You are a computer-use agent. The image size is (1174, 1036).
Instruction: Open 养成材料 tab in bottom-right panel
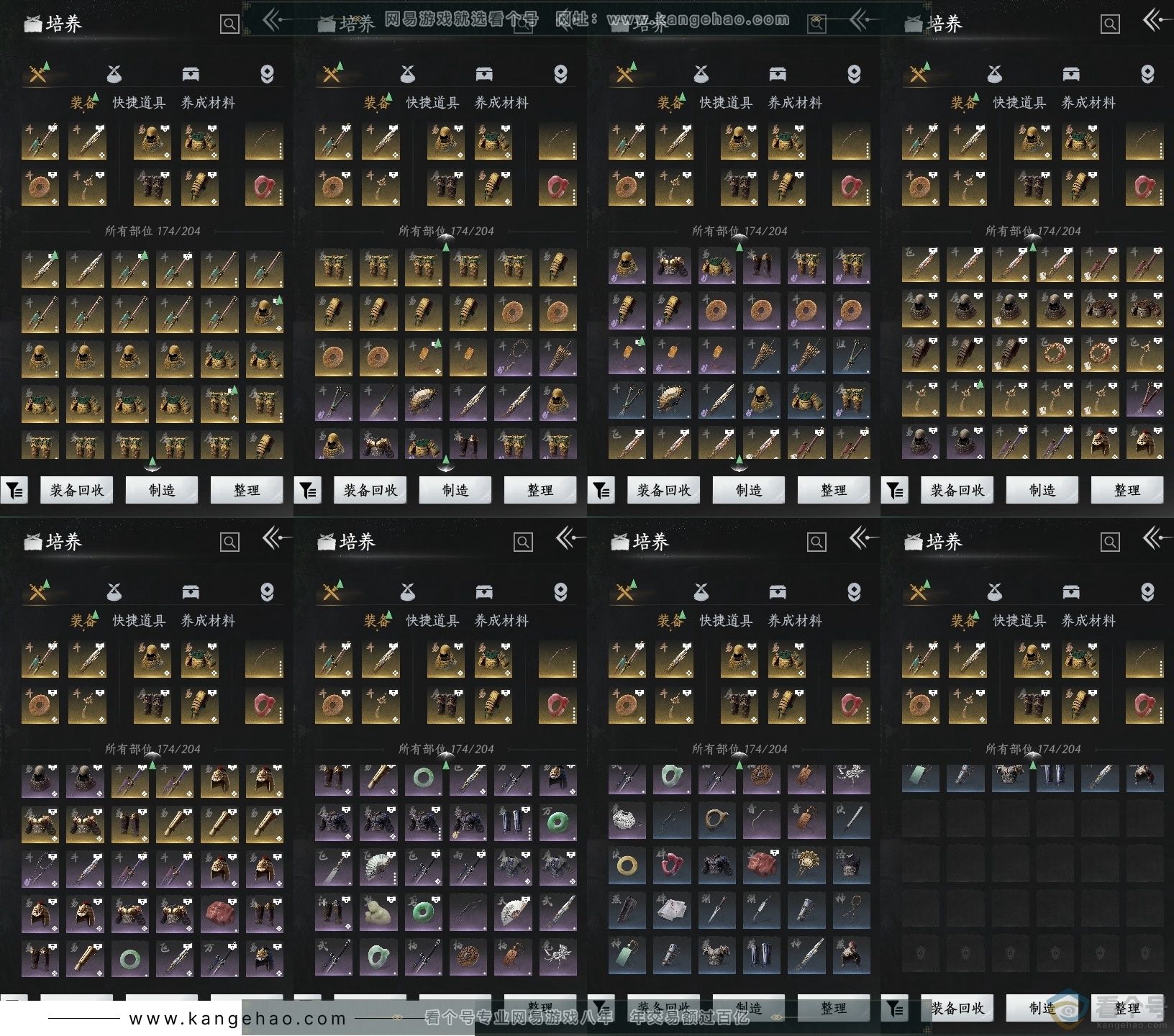click(x=1088, y=621)
